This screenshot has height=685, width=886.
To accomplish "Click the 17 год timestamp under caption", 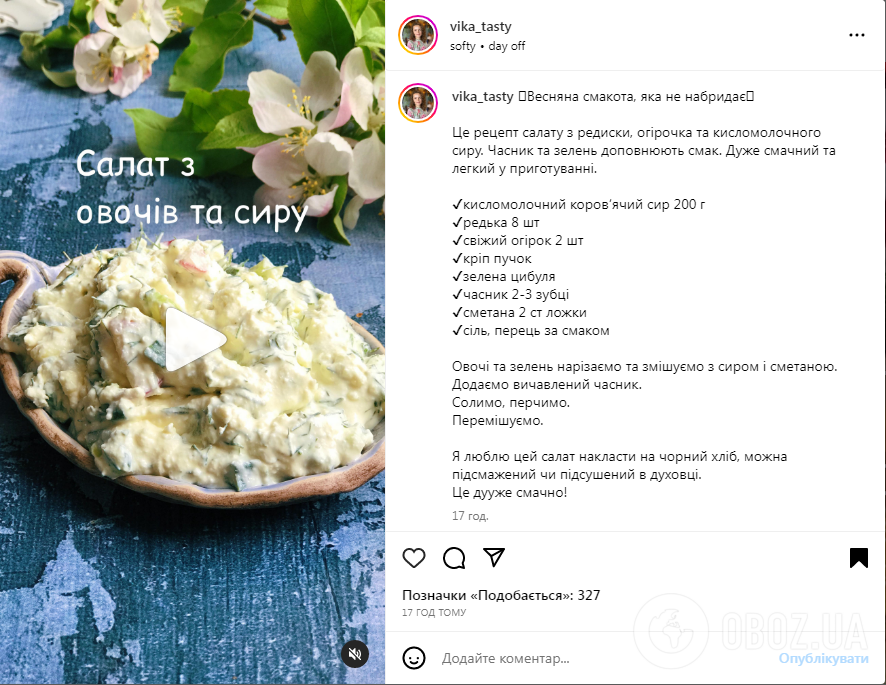I will pyautogui.click(x=470, y=516).
